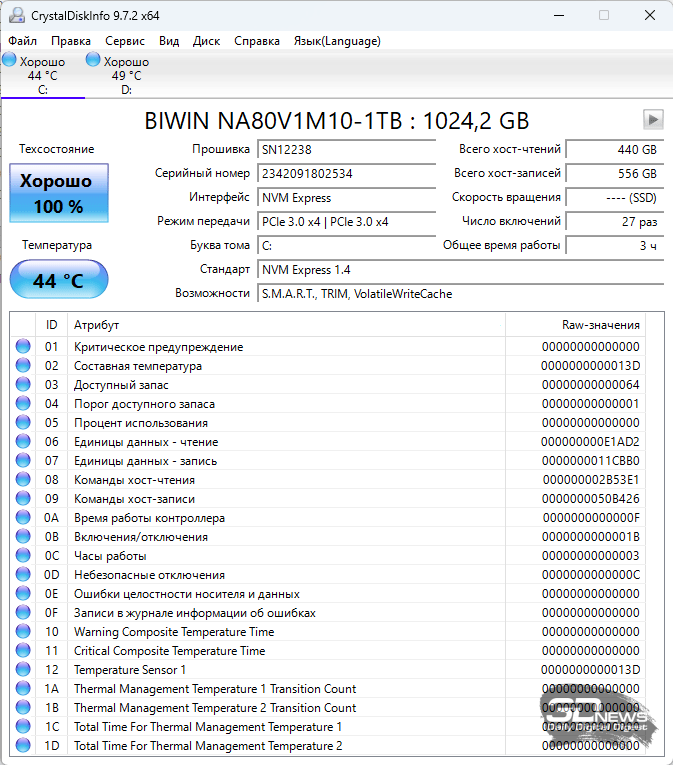Click the 44 °C temperature button
Image resolution: width=673 pixels, height=765 pixels.
click(58, 280)
